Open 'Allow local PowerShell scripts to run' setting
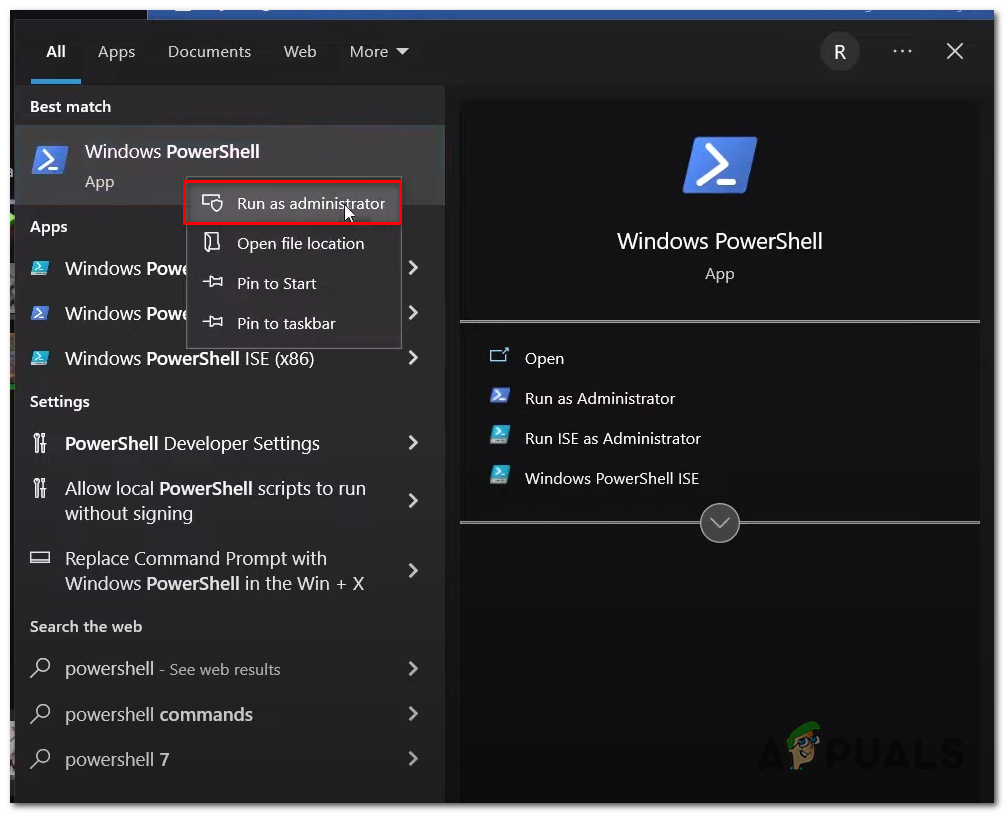This screenshot has height=814, width=1005. pyautogui.click(x=229, y=501)
